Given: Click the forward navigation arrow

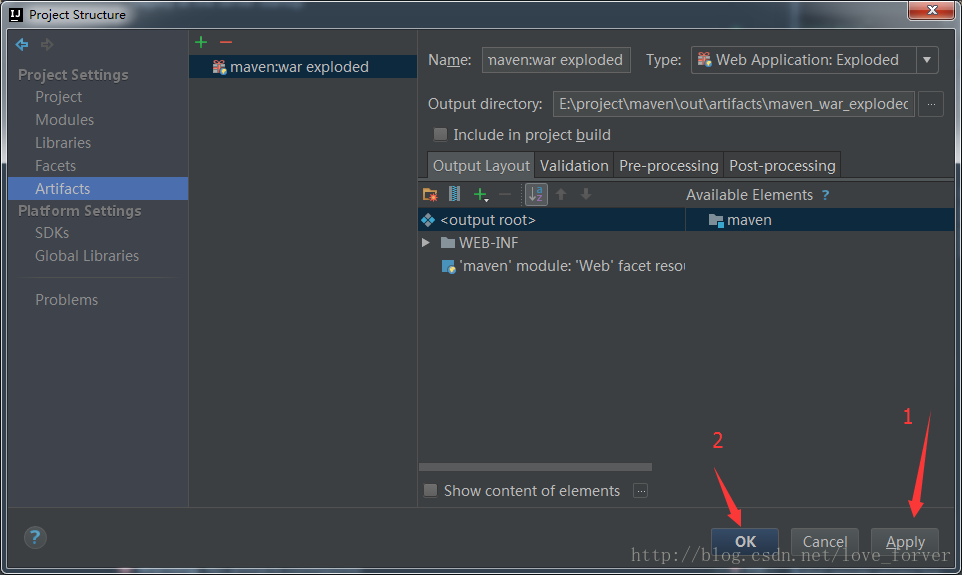Looking at the screenshot, I should click(47, 44).
